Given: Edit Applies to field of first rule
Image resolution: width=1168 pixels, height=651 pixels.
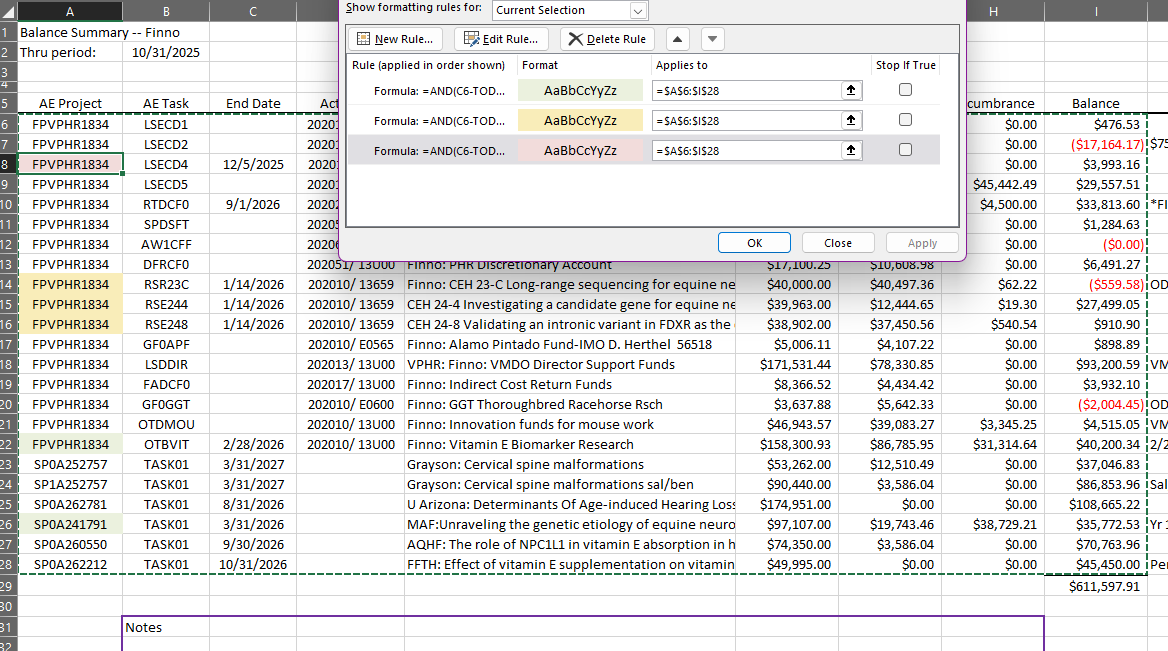Looking at the screenshot, I should click(746, 91).
